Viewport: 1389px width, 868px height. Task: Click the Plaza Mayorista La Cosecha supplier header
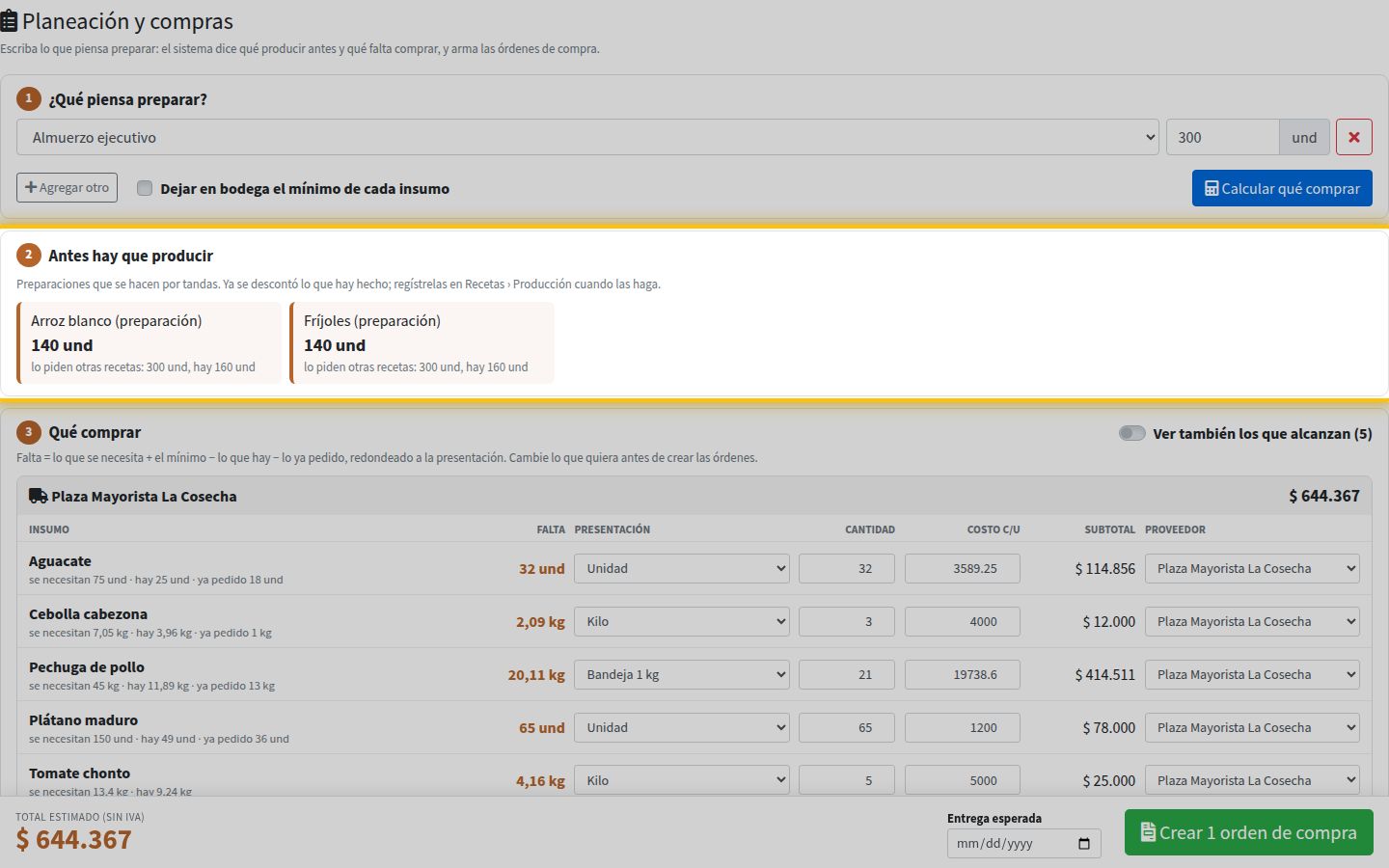pos(694,496)
